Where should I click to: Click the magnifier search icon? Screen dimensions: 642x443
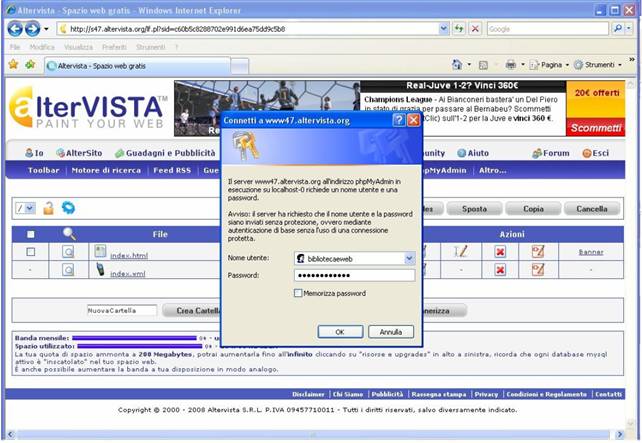coord(617,28)
